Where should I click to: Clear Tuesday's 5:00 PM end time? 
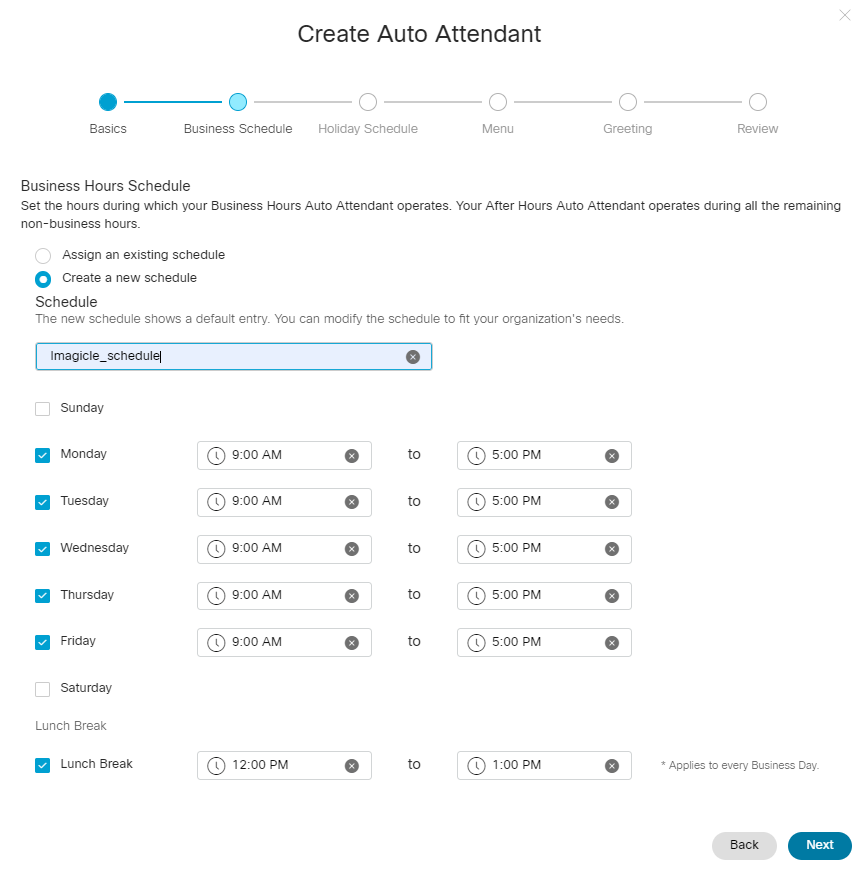612,502
